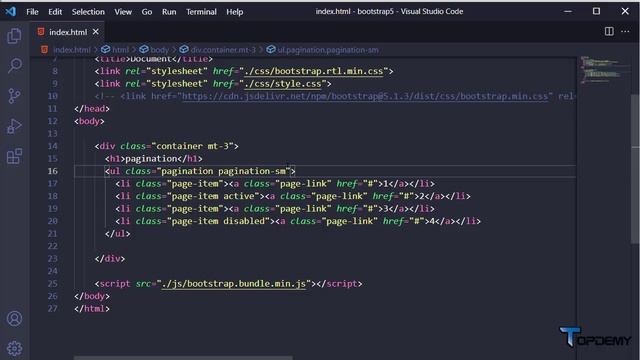
Task: Open the Extensions view
Action: tap(14, 156)
